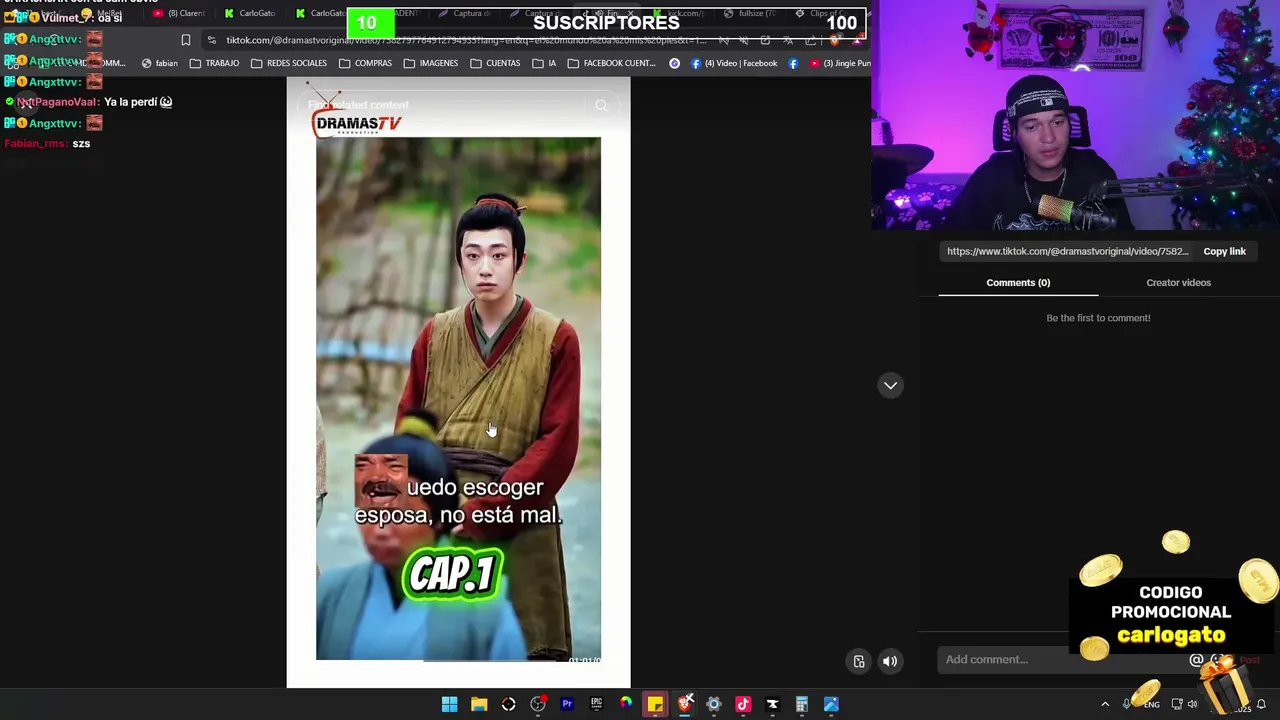Viewport: 1280px width, 720px height.
Task: Open the (4) Video | Facebook bookmark
Action: [733, 63]
